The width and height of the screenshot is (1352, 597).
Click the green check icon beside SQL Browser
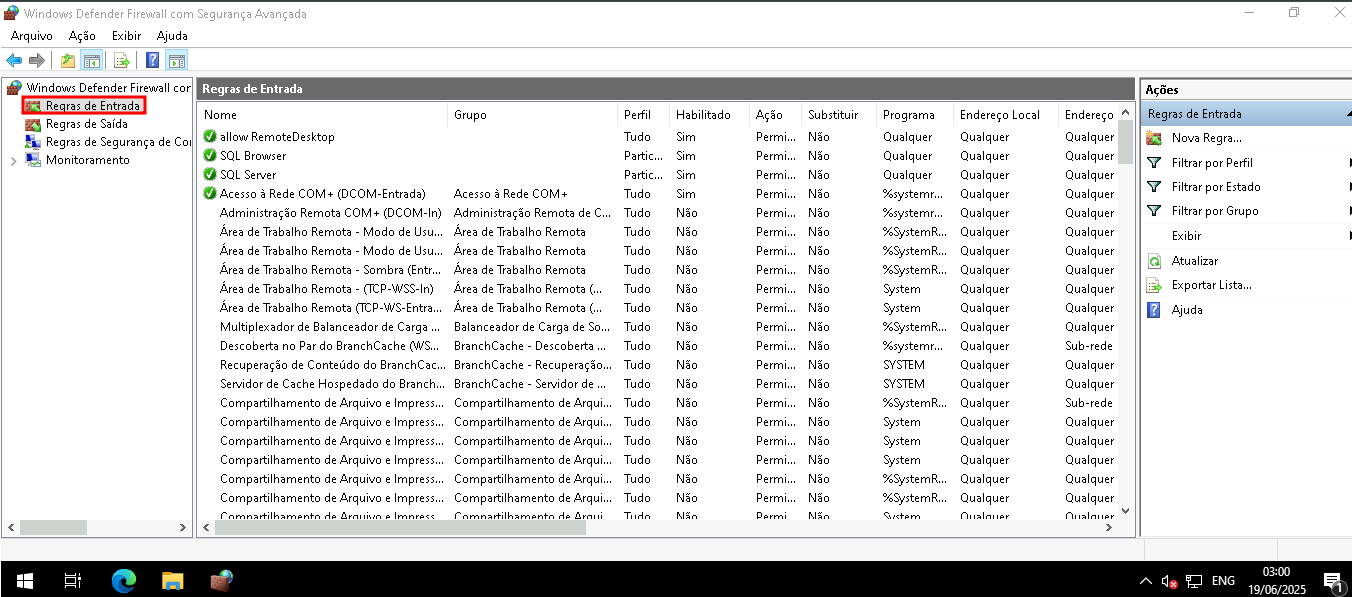click(x=210, y=156)
